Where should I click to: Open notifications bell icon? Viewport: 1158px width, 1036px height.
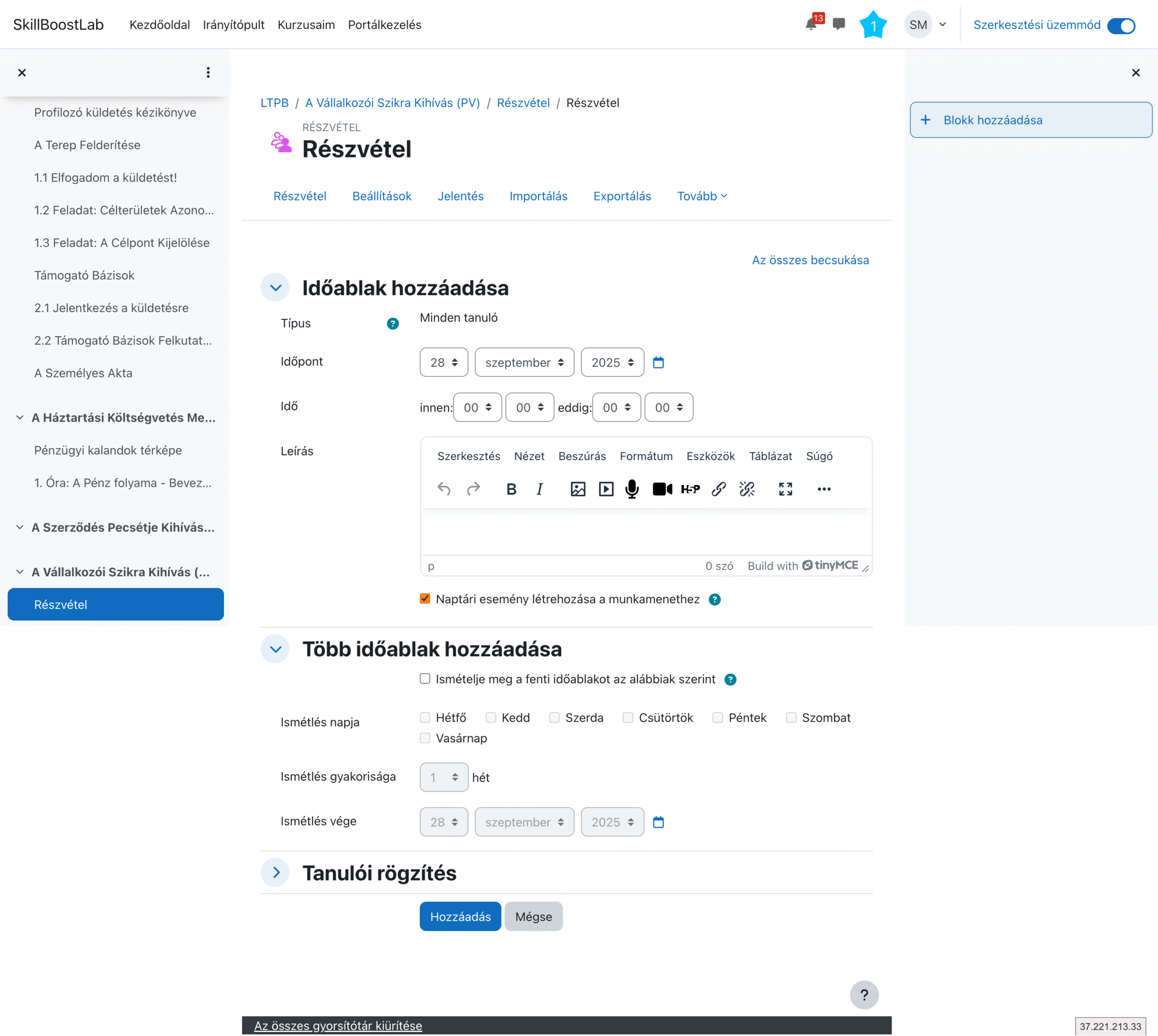pyautogui.click(x=811, y=24)
